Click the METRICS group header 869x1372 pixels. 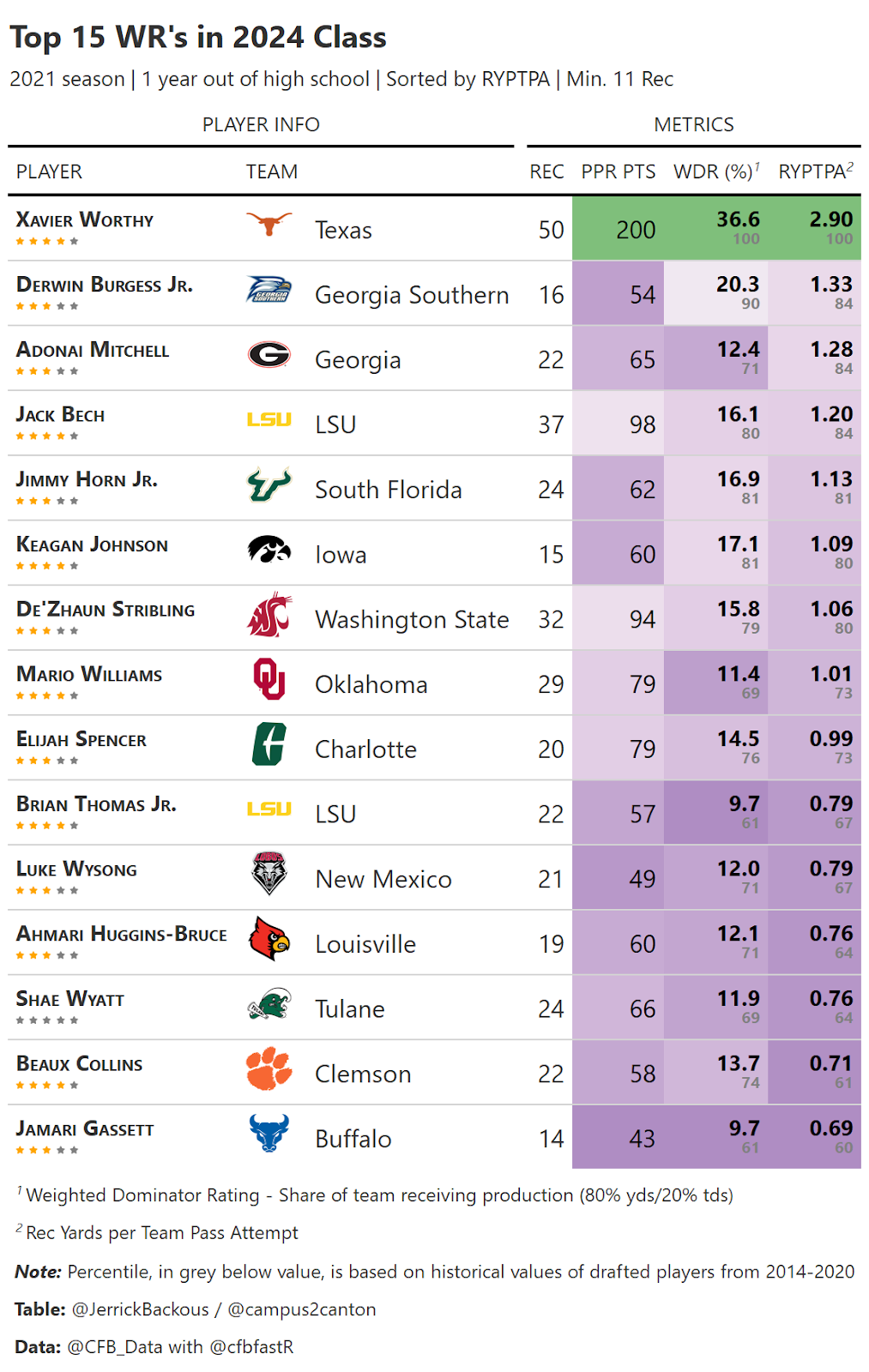pyautogui.click(x=694, y=125)
